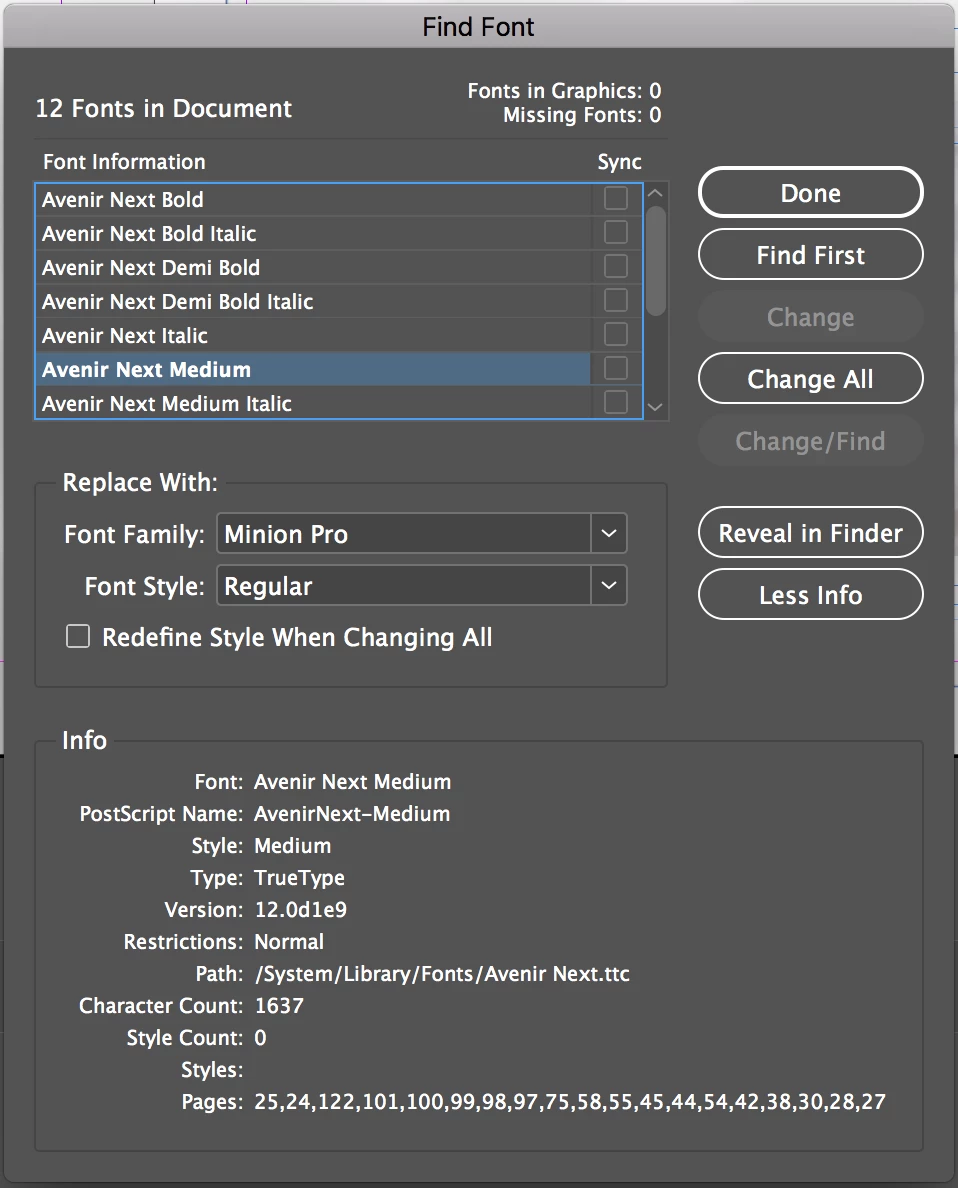Click the Change All button

point(810,379)
